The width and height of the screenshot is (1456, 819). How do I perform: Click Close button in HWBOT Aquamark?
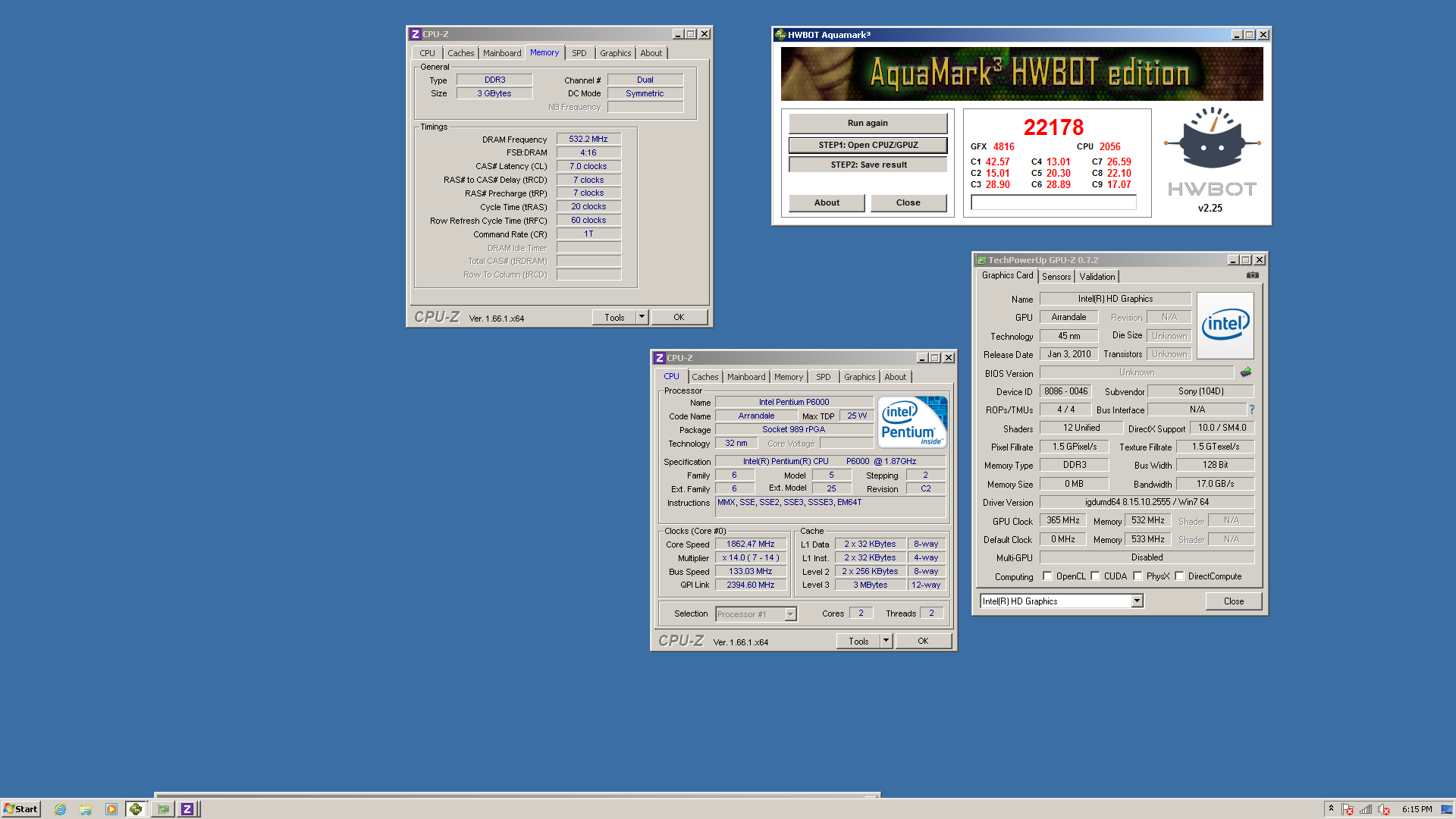point(908,202)
